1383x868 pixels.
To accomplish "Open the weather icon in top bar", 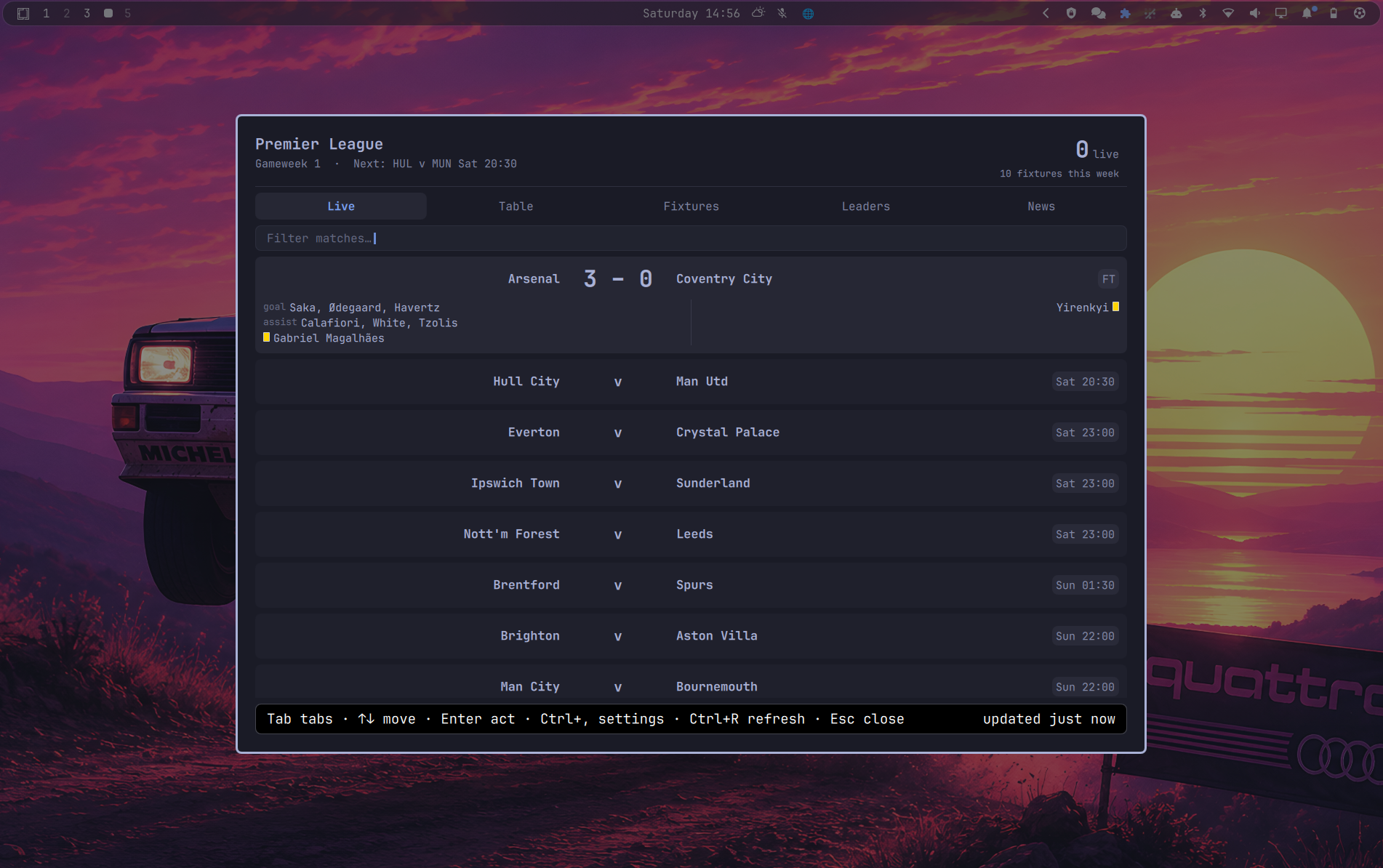I will tap(758, 13).
